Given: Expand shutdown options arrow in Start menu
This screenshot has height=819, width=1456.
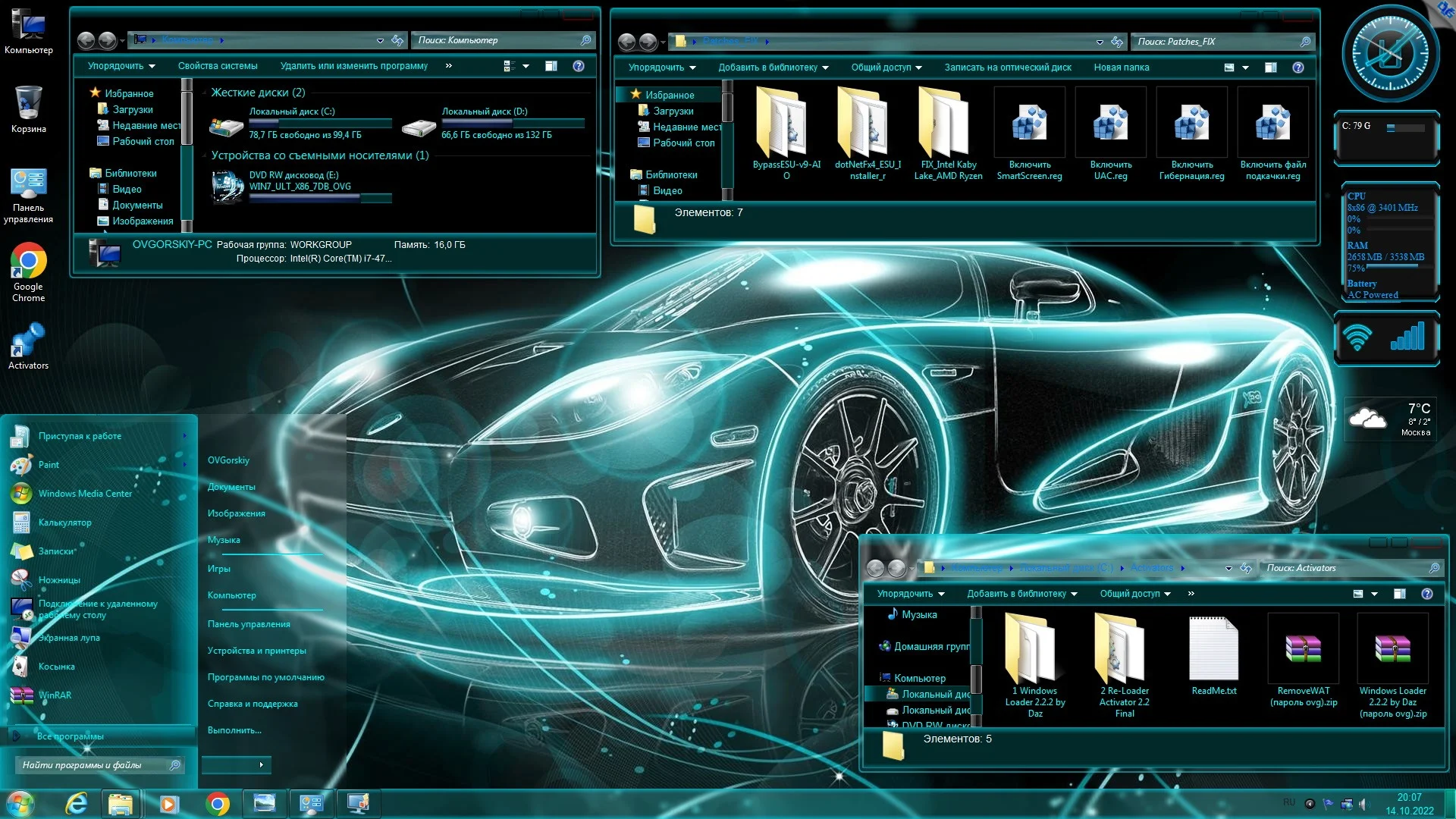Looking at the screenshot, I should (261, 764).
